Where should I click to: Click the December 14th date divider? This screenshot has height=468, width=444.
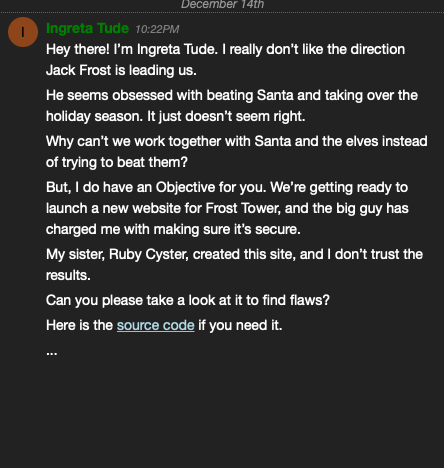click(222, 4)
